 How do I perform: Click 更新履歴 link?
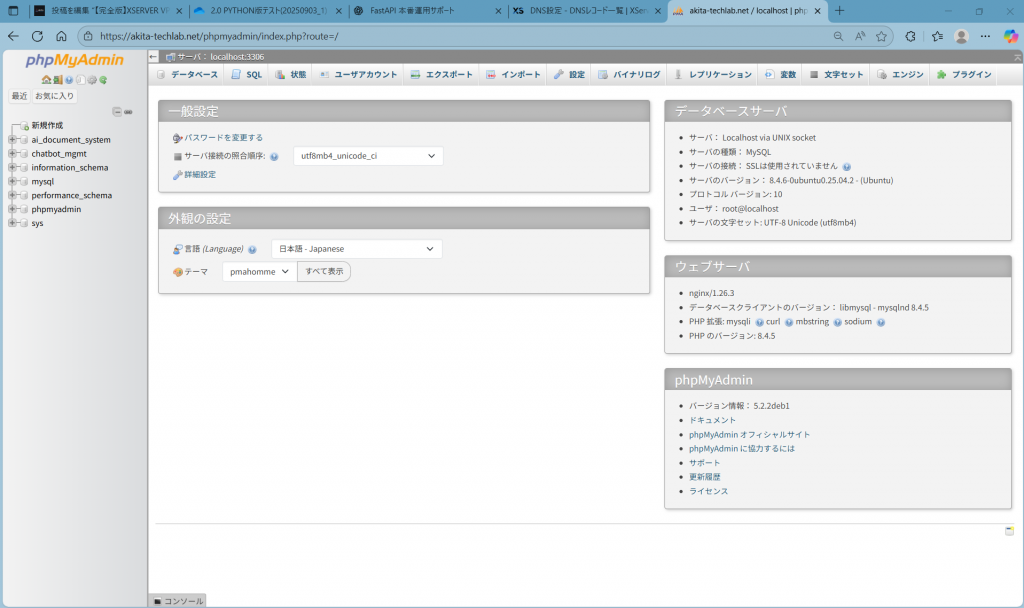coord(704,477)
